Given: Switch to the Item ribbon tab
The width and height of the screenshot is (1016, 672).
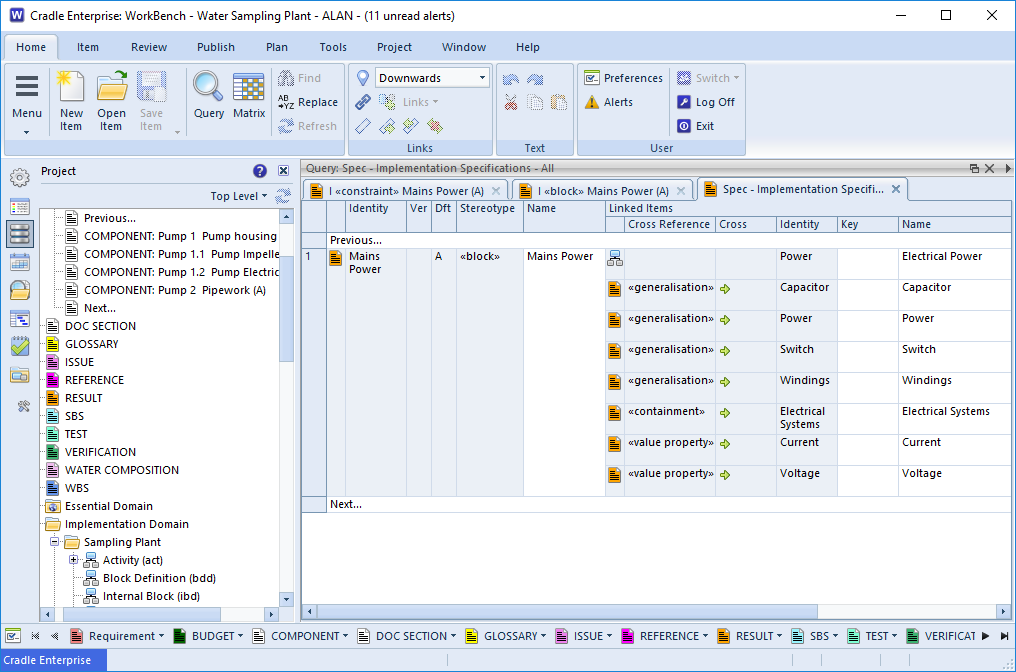Looking at the screenshot, I should point(88,47).
